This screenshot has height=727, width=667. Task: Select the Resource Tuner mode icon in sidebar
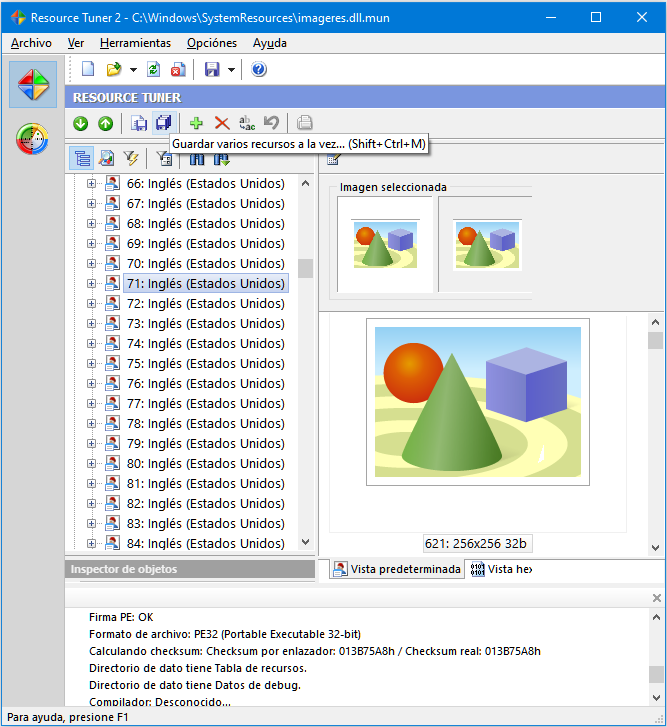coord(33,85)
